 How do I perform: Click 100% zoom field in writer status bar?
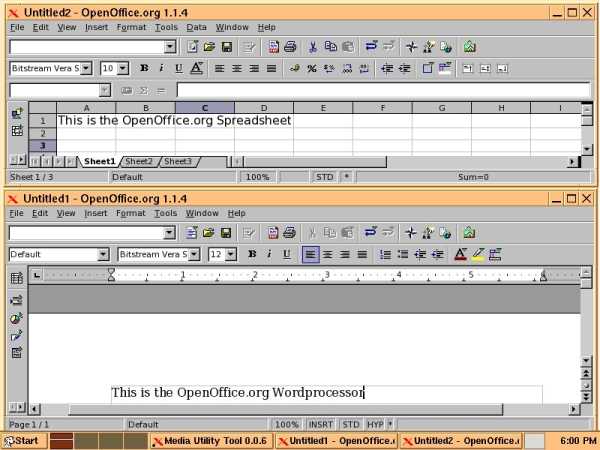coord(287,424)
